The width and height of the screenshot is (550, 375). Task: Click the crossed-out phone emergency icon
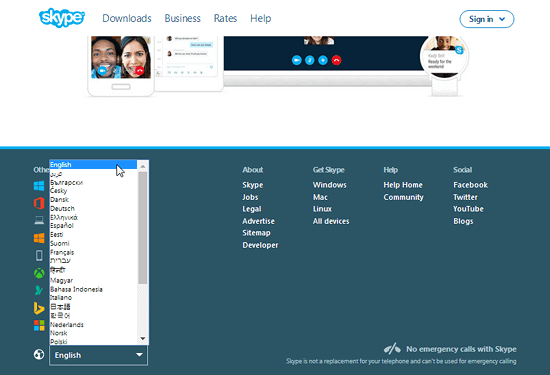click(392, 348)
